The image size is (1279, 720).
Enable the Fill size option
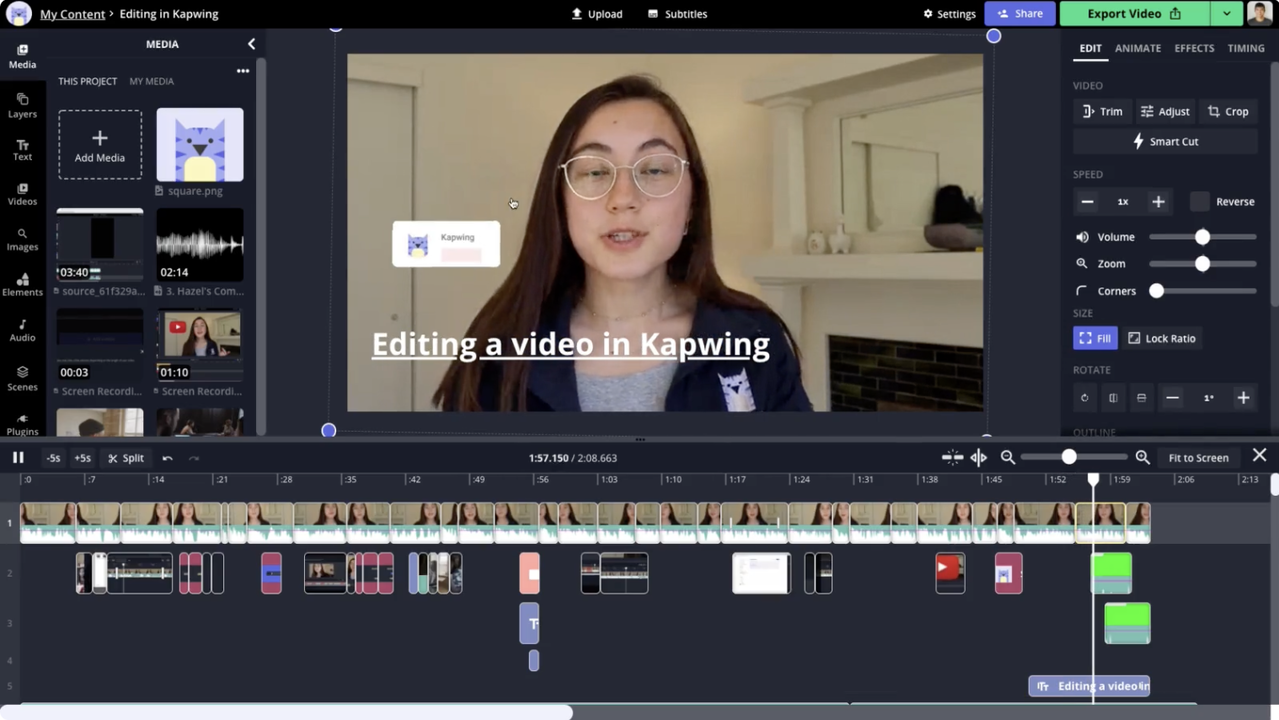(1095, 338)
